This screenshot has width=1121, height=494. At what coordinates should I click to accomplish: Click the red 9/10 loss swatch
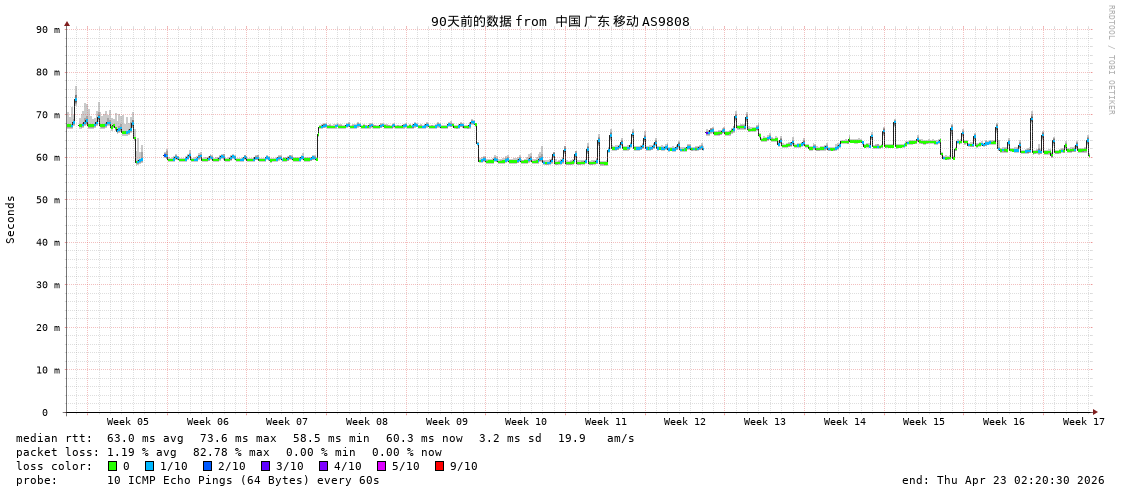(x=439, y=466)
